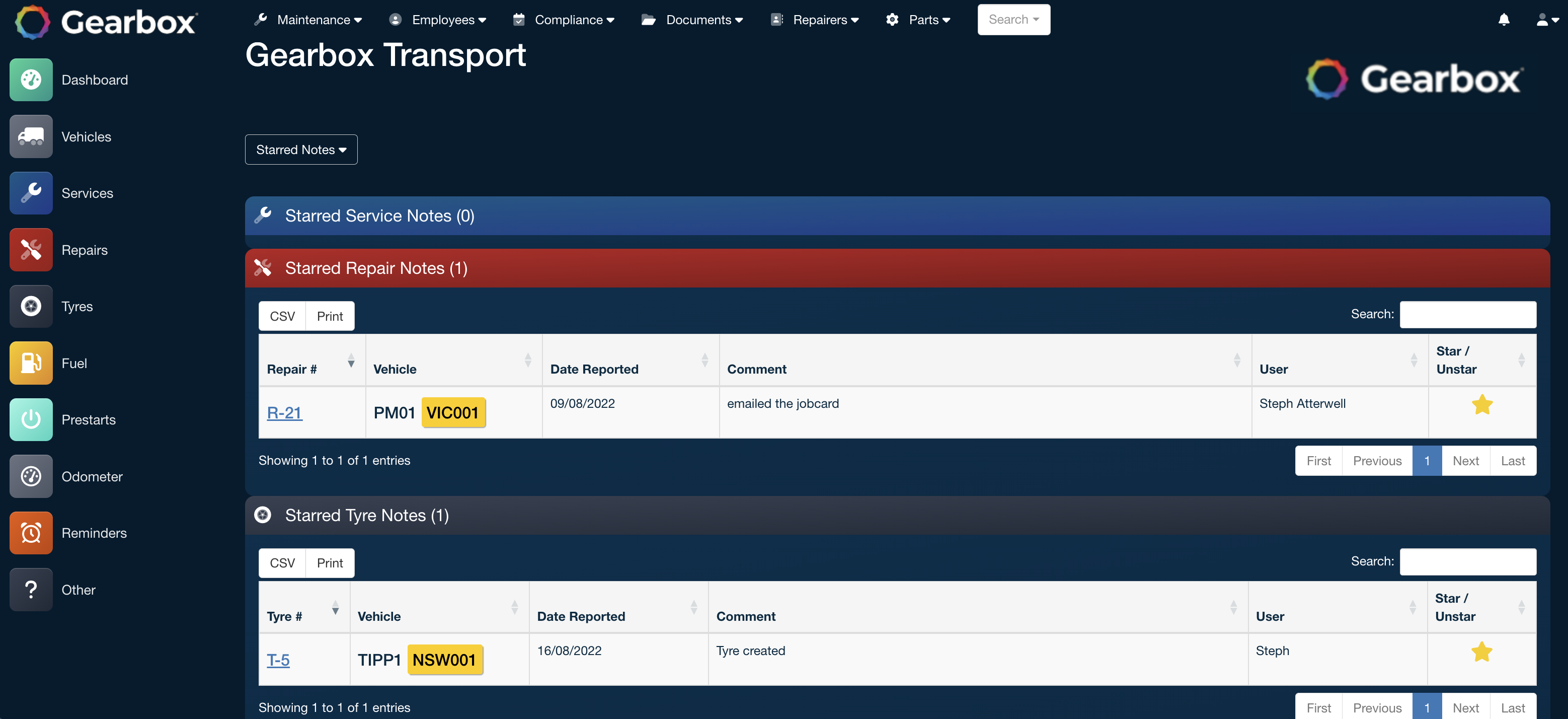Screen dimensions: 1568x719
Task: Print the tyre notes table
Action: (329, 562)
